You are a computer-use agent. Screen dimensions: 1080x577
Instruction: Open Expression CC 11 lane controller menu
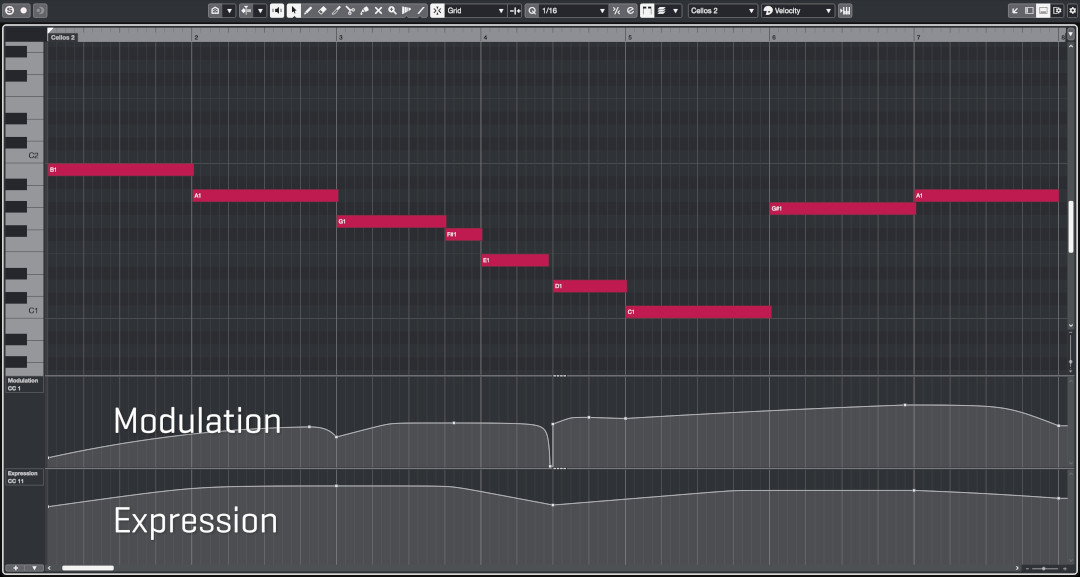pos(24,477)
